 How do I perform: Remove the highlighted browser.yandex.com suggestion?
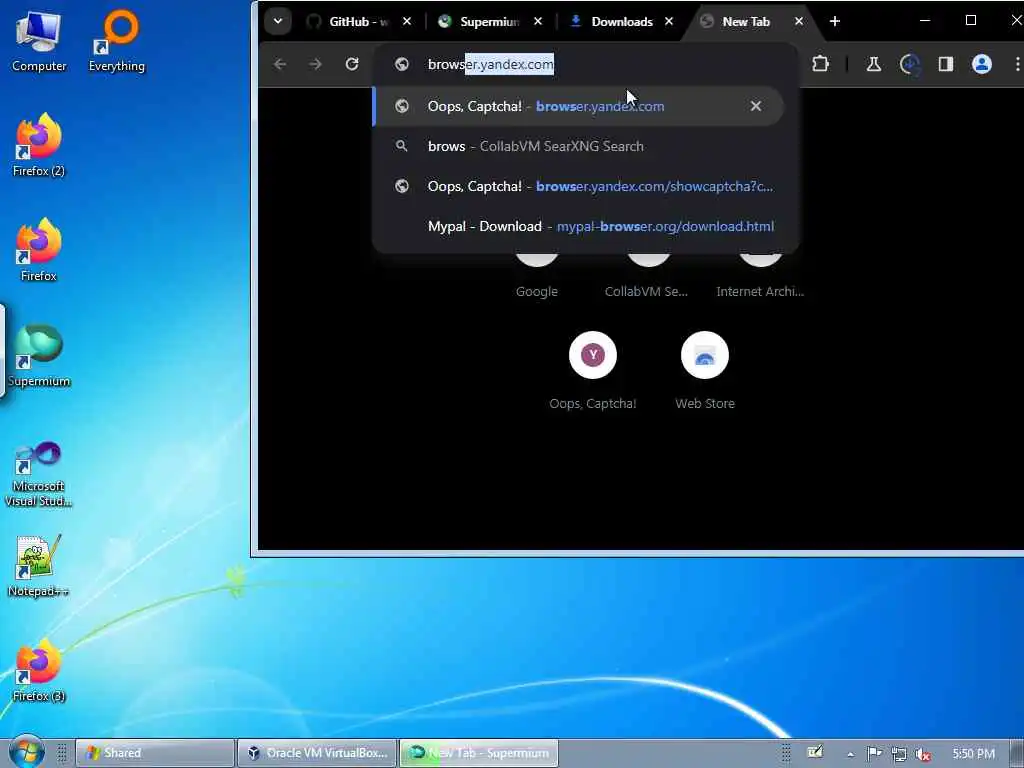pos(756,106)
